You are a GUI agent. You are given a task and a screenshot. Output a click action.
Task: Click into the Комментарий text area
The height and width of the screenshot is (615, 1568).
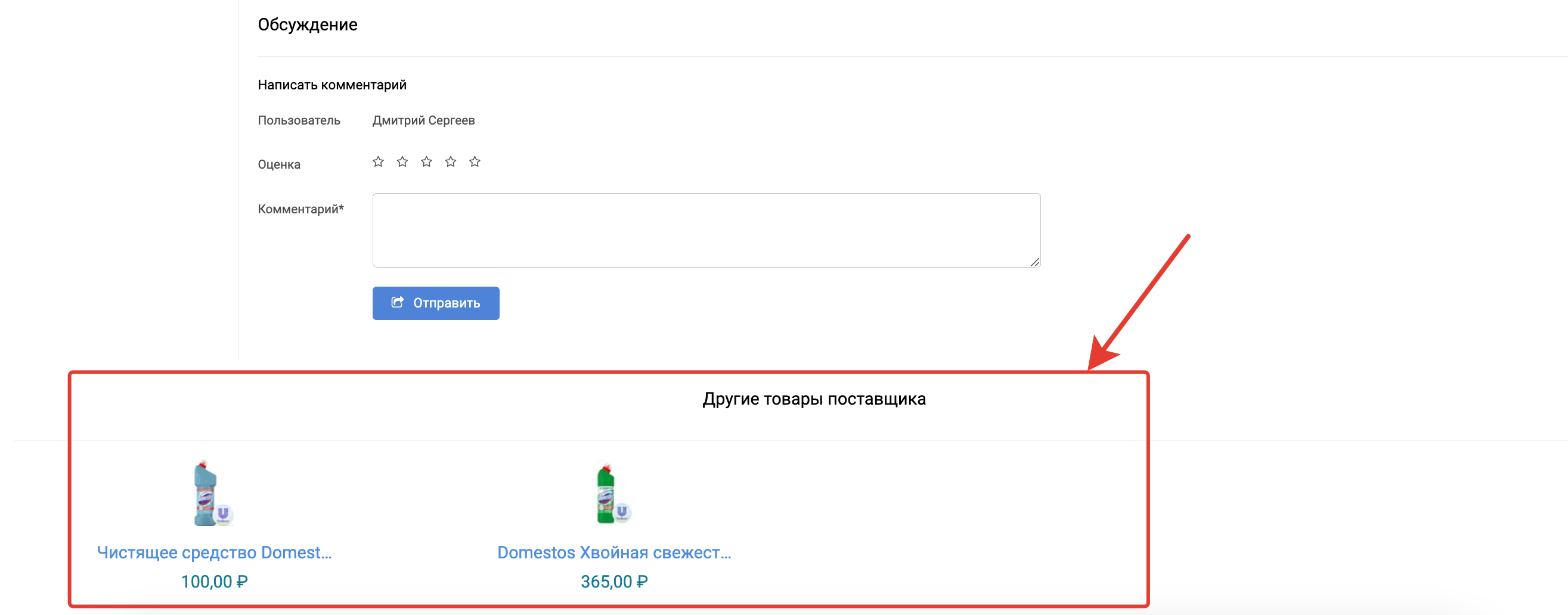pos(706,230)
